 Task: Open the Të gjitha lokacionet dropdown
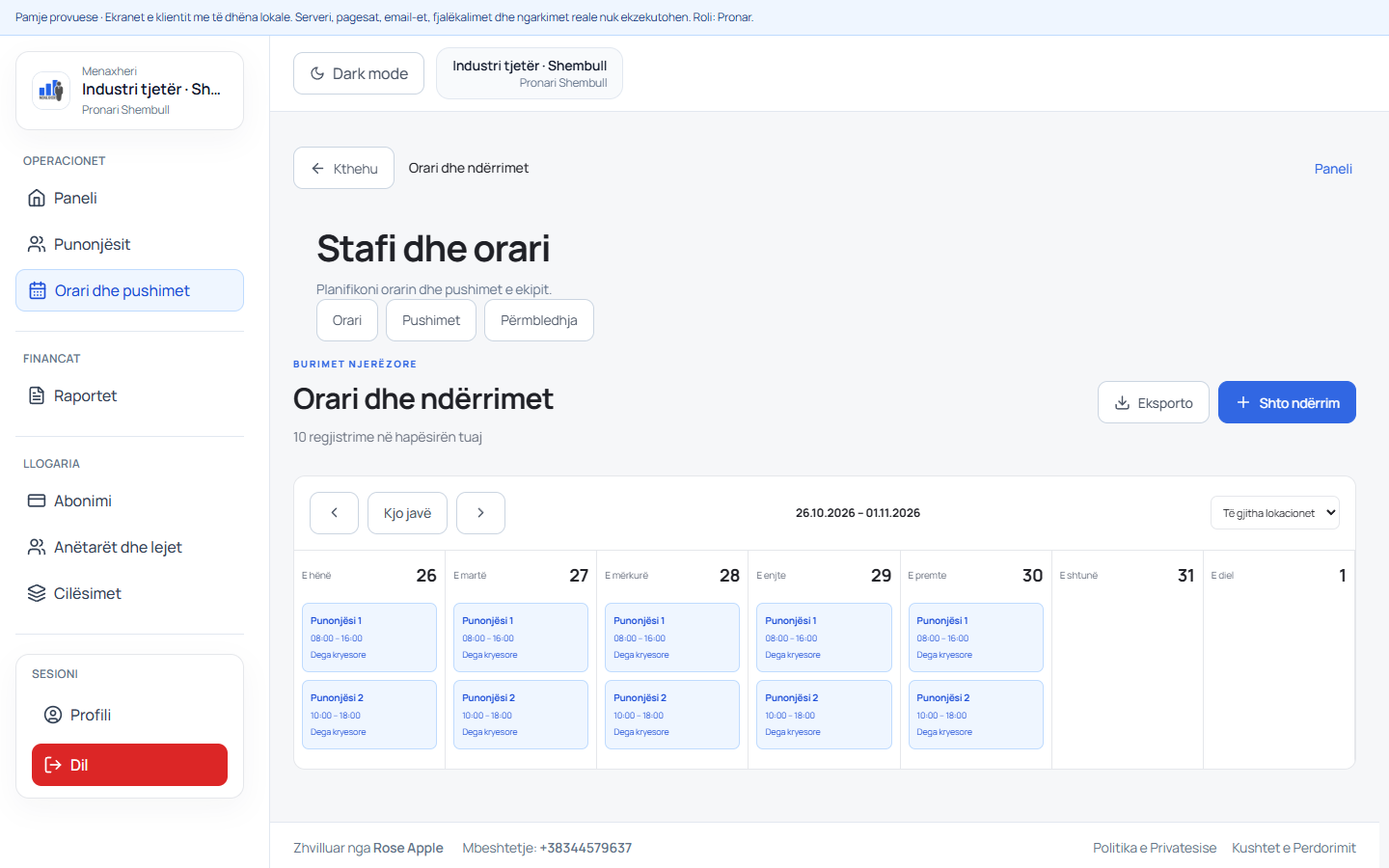[1275, 513]
